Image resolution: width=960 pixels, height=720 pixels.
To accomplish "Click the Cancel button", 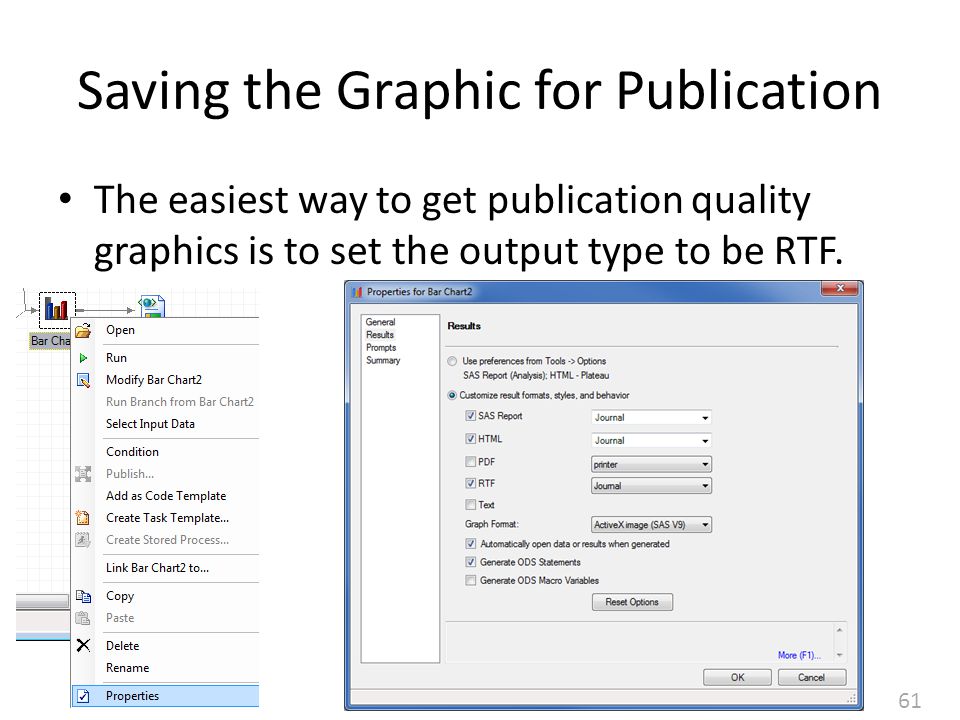I will [x=812, y=678].
